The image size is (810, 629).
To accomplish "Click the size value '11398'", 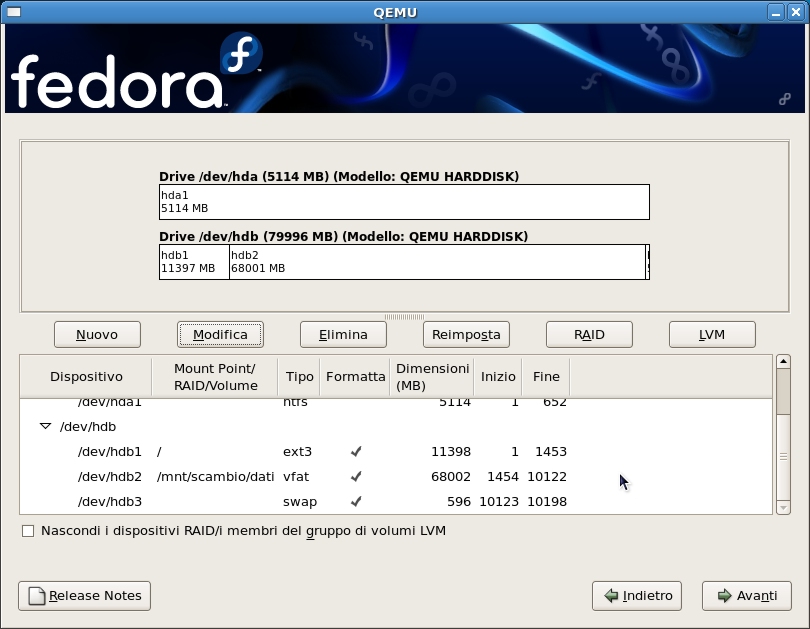I will click(451, 451).
